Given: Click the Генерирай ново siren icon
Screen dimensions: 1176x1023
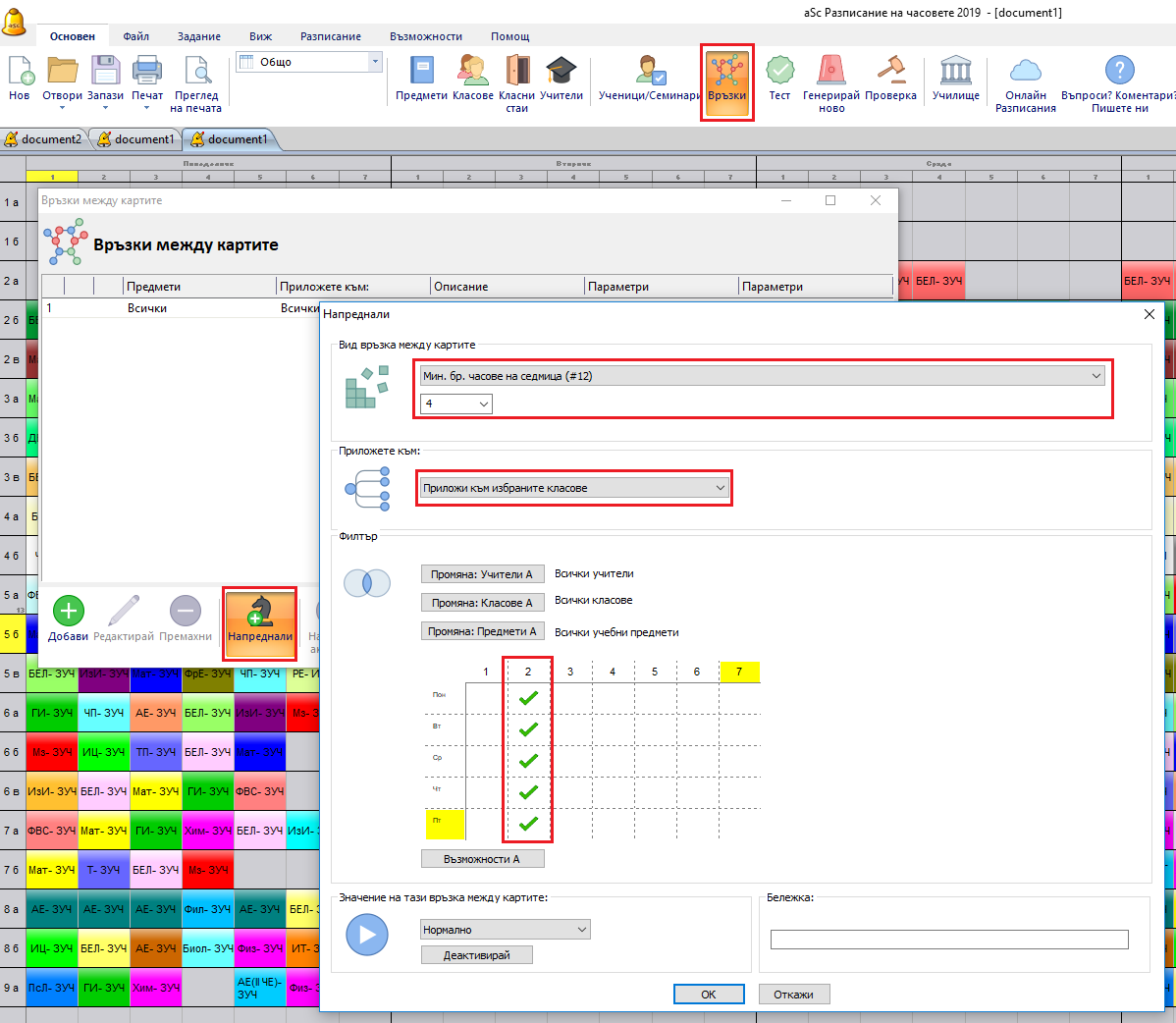Looking at the screenshot, I should tap(831, 72).
